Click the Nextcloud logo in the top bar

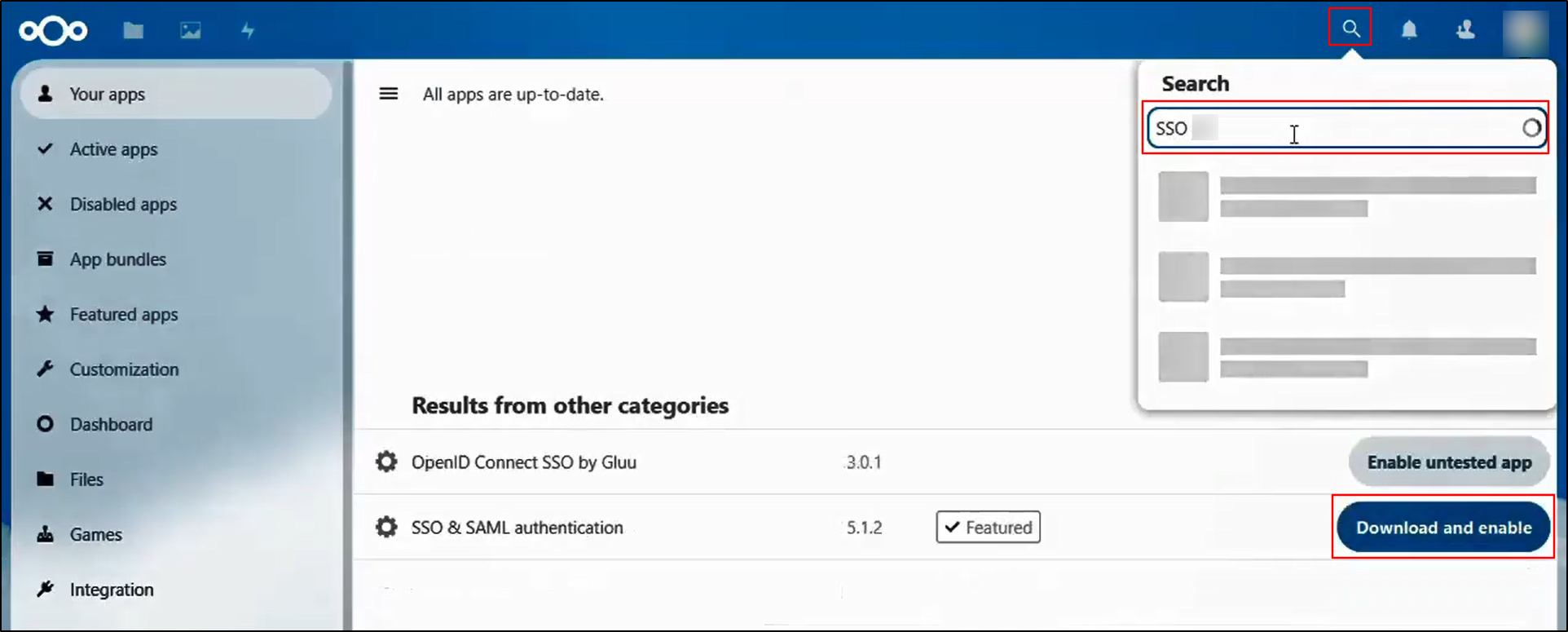52,30
